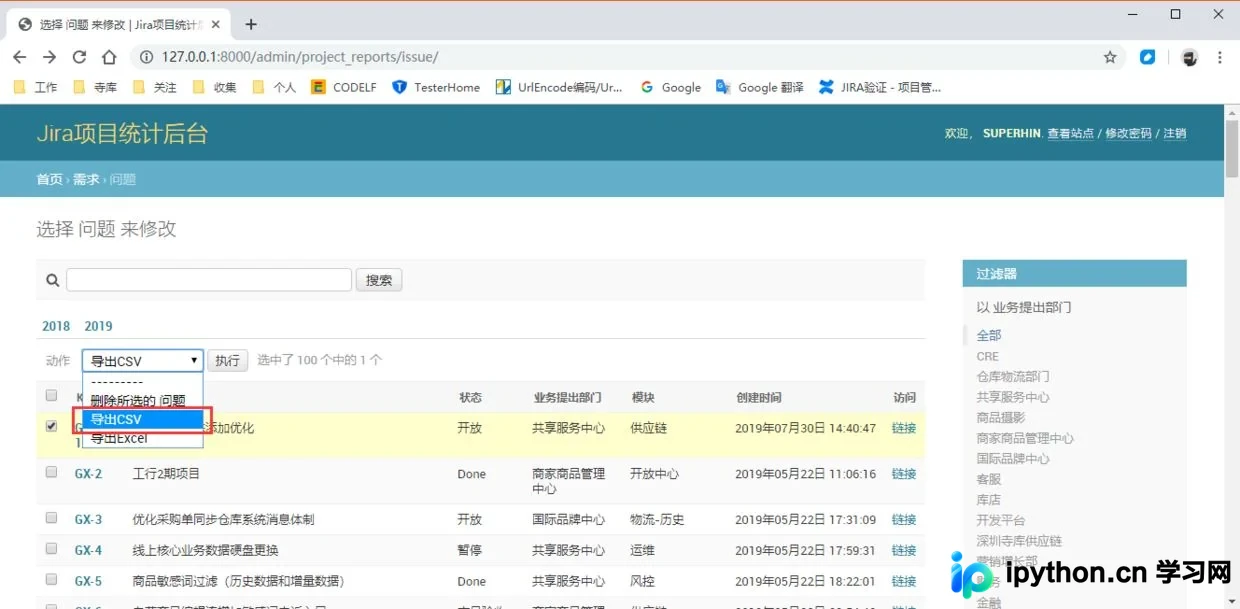Open 查看站点 link
Screen dimensions: 1240x609
coord(1071,133)
